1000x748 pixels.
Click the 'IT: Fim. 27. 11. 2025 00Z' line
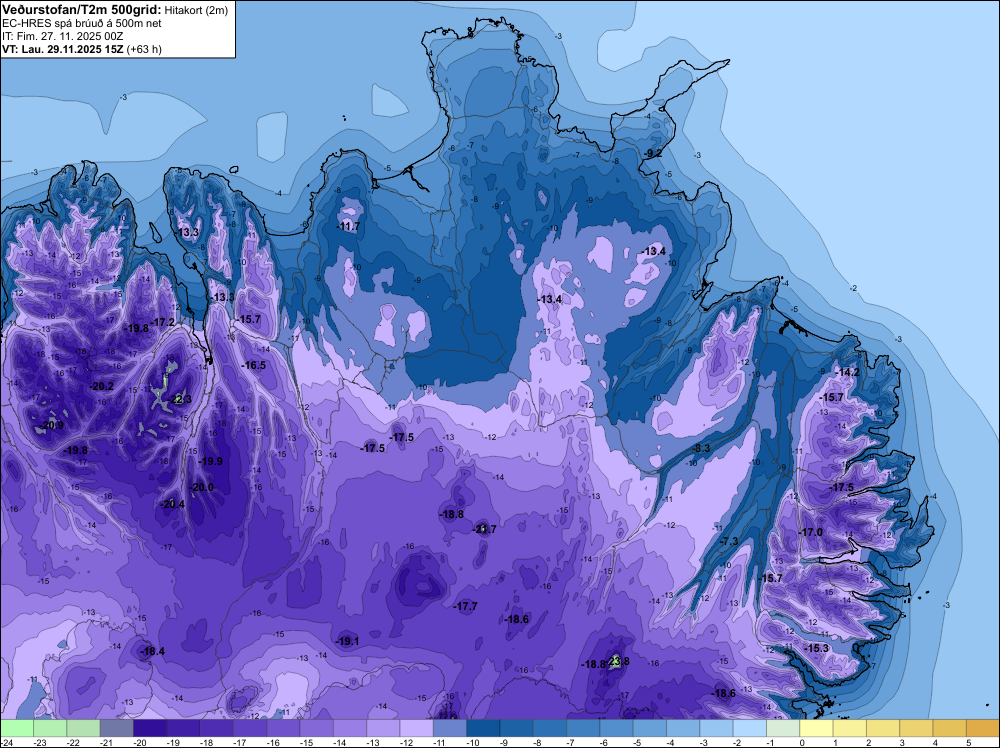pyautogui.click(x=62, y=36)
